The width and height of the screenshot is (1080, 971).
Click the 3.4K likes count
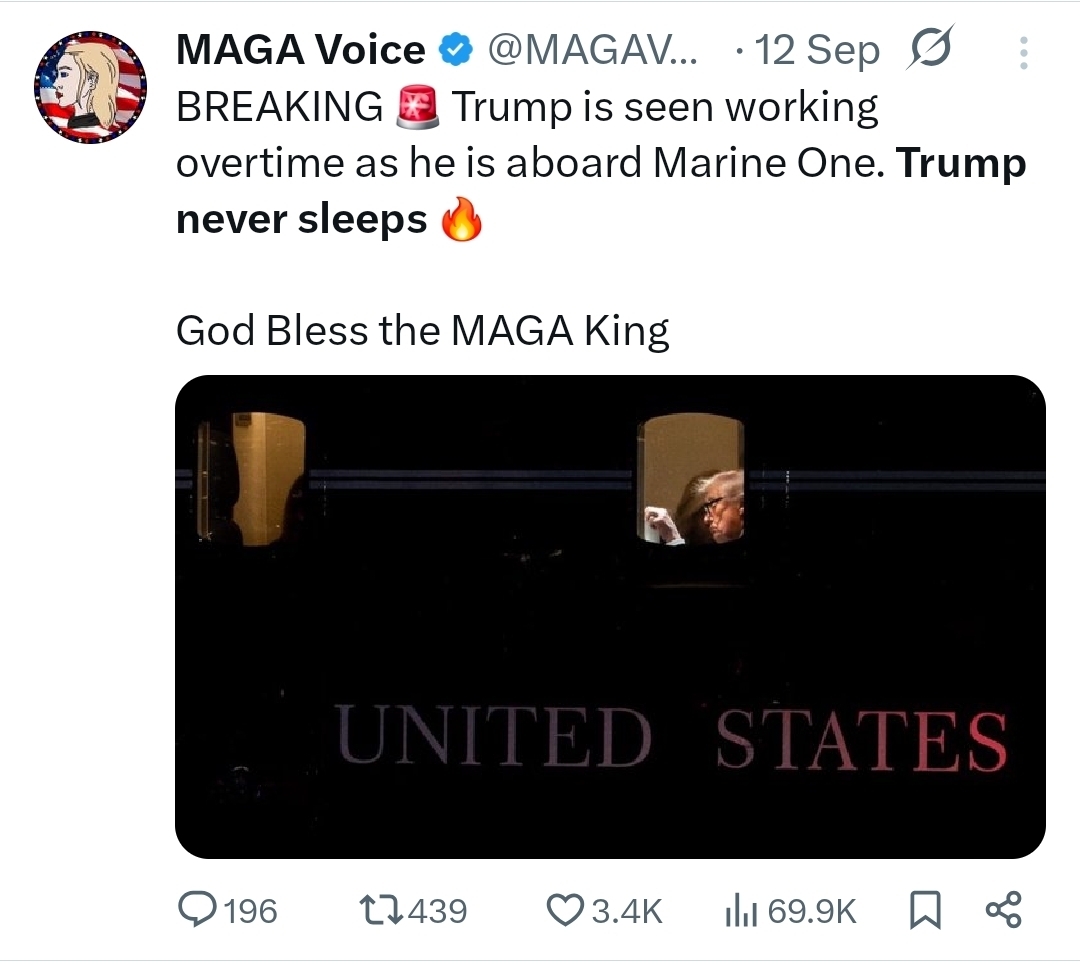tap(626, 910)
